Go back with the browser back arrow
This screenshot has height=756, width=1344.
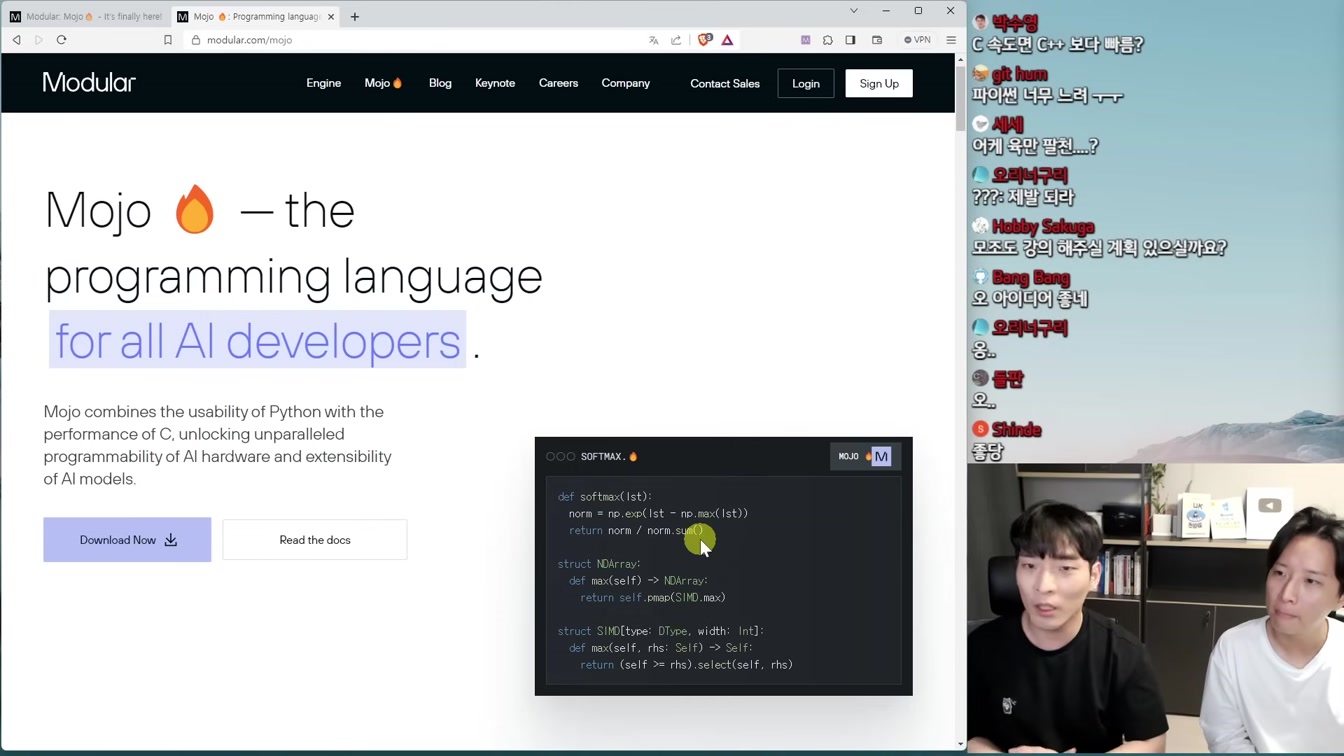[x=17, y=40]
